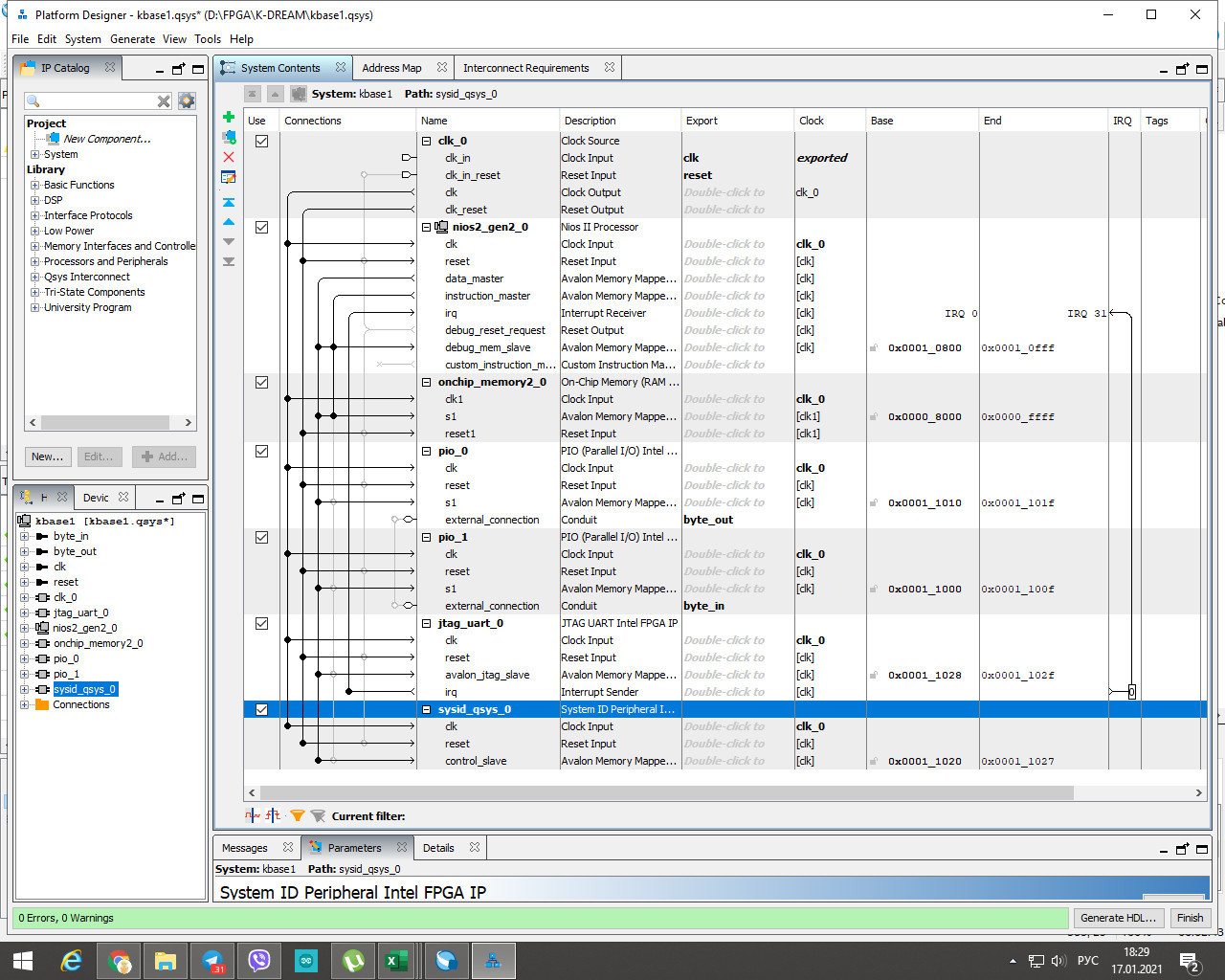Toggle the pio_1 Use checkbox
The image size is (1225, 980).
[261, 537]
